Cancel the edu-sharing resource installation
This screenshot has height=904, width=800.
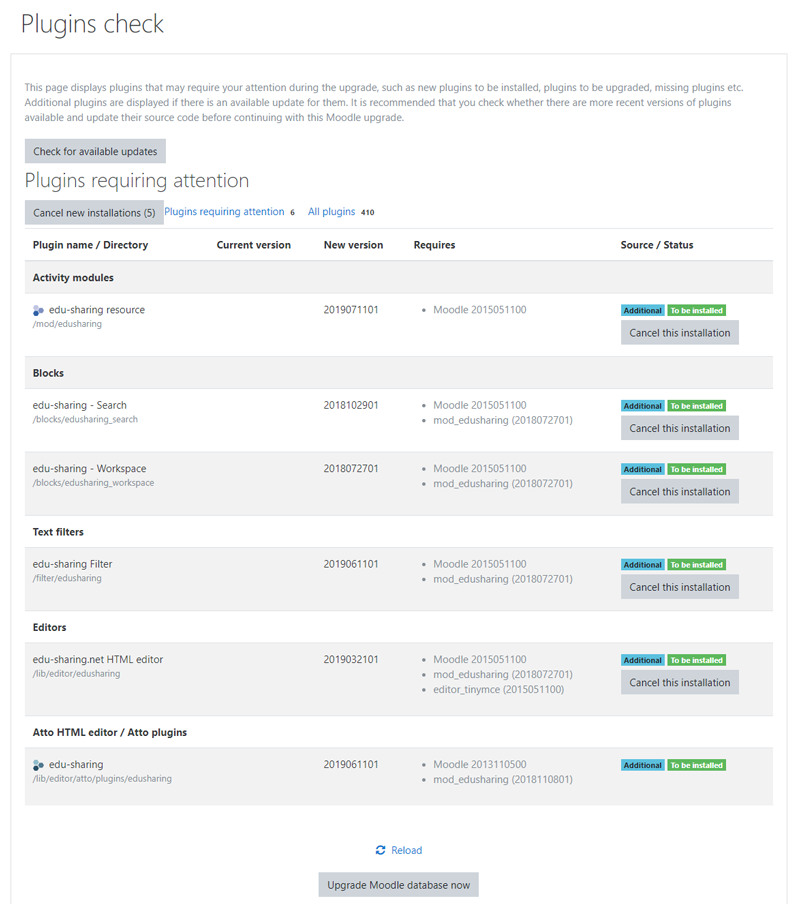point(679,333)
